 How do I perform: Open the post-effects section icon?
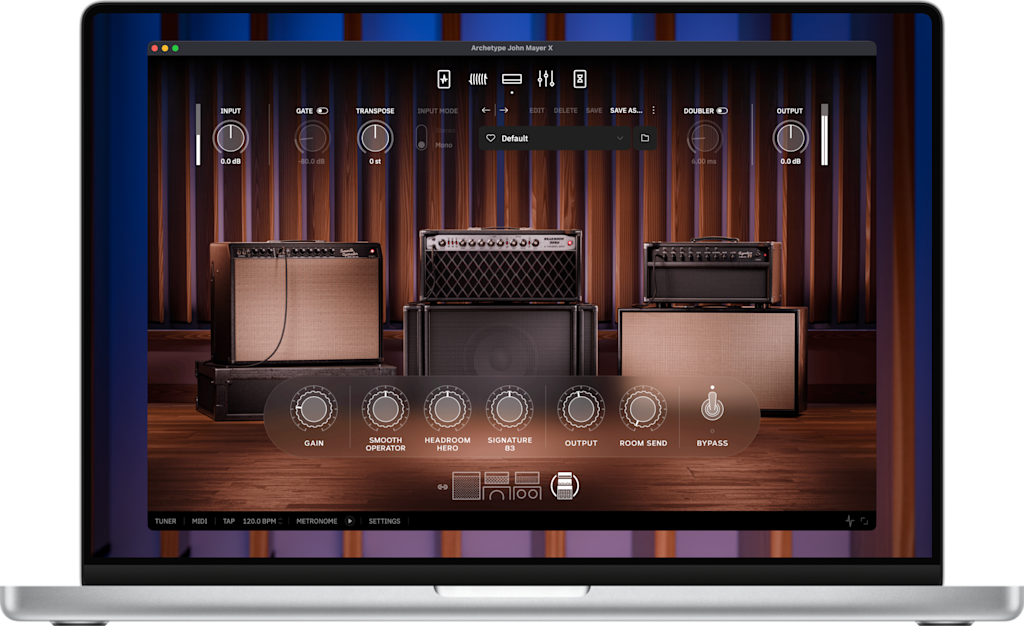click(579, 79)
